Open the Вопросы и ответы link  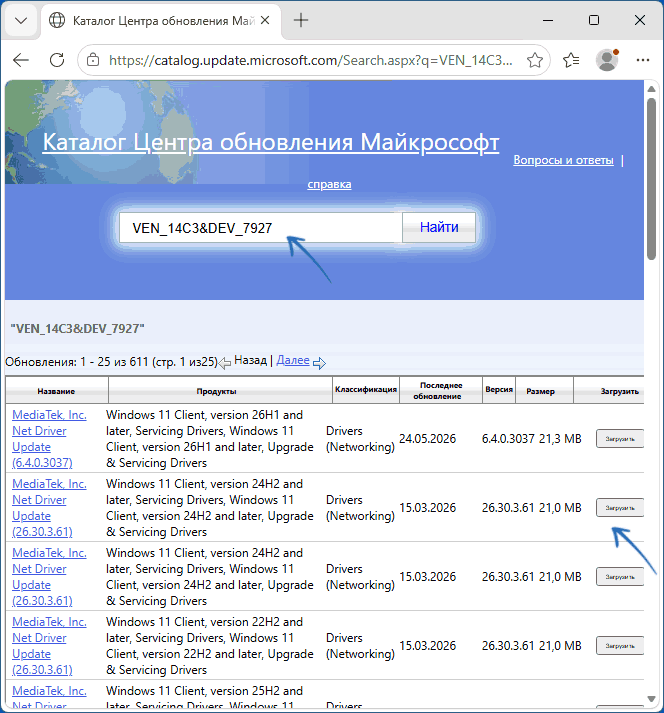click(563, 160)
